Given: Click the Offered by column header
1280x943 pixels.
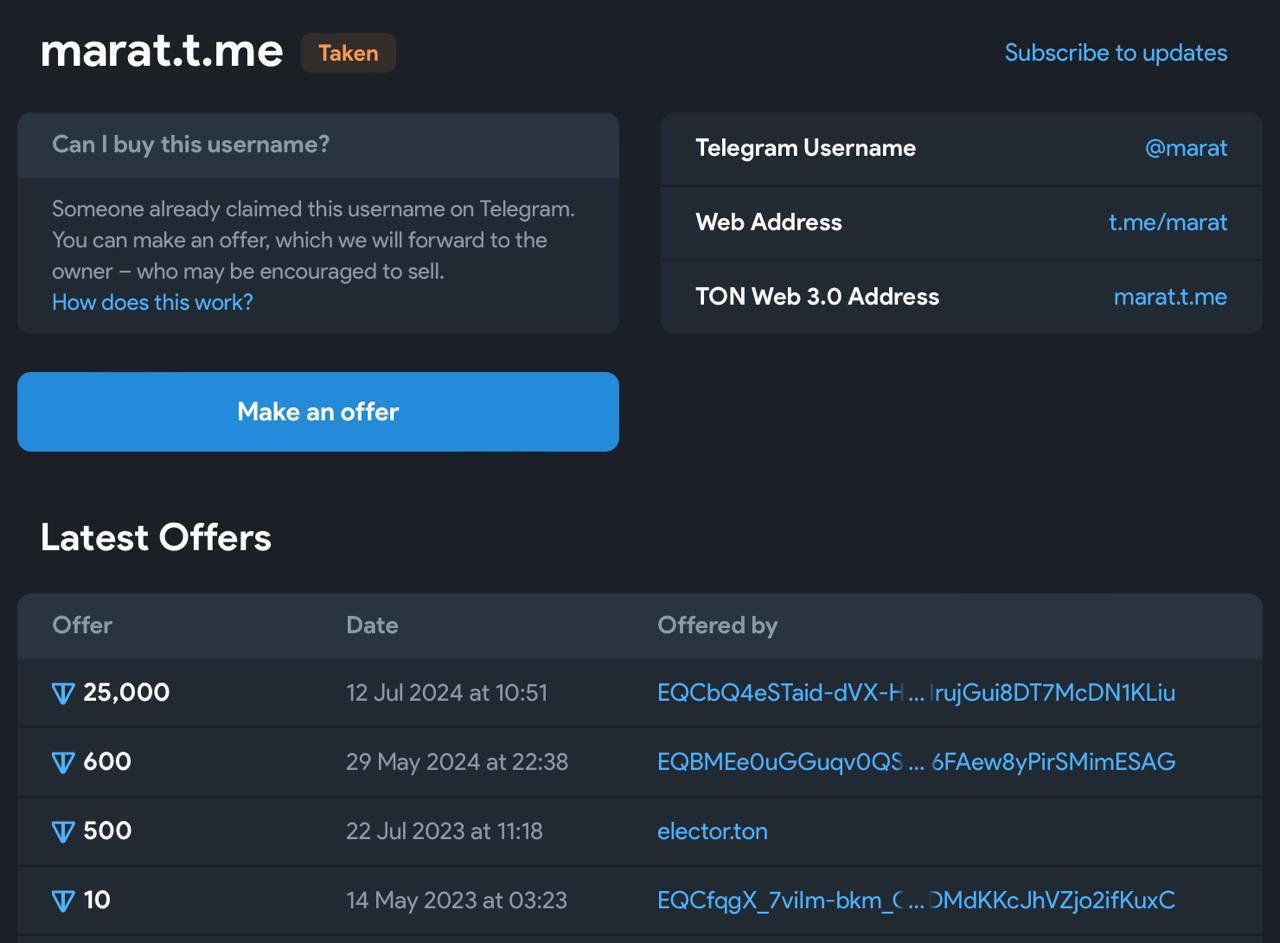Looking at the screenshot, I should point(717,625).
